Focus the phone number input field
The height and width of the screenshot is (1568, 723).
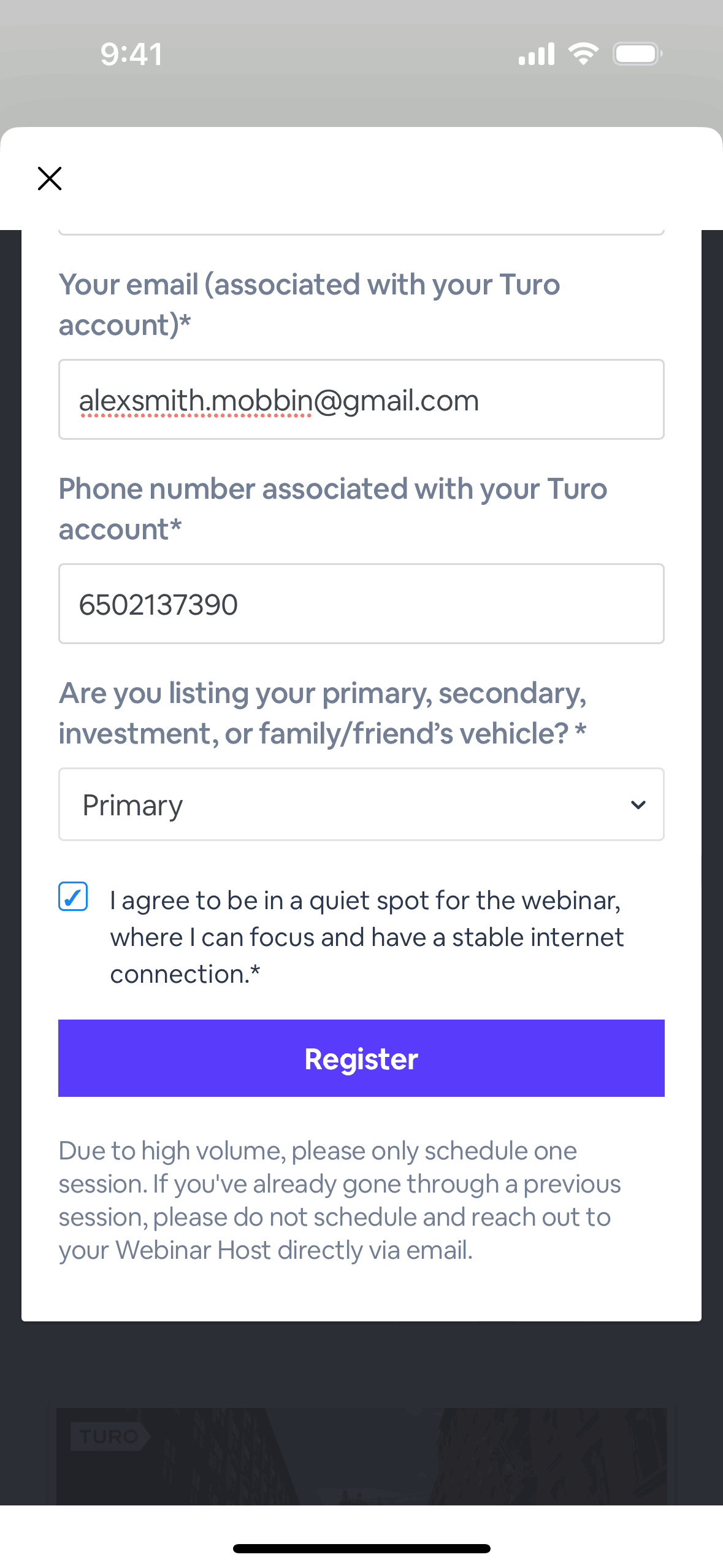361,604
